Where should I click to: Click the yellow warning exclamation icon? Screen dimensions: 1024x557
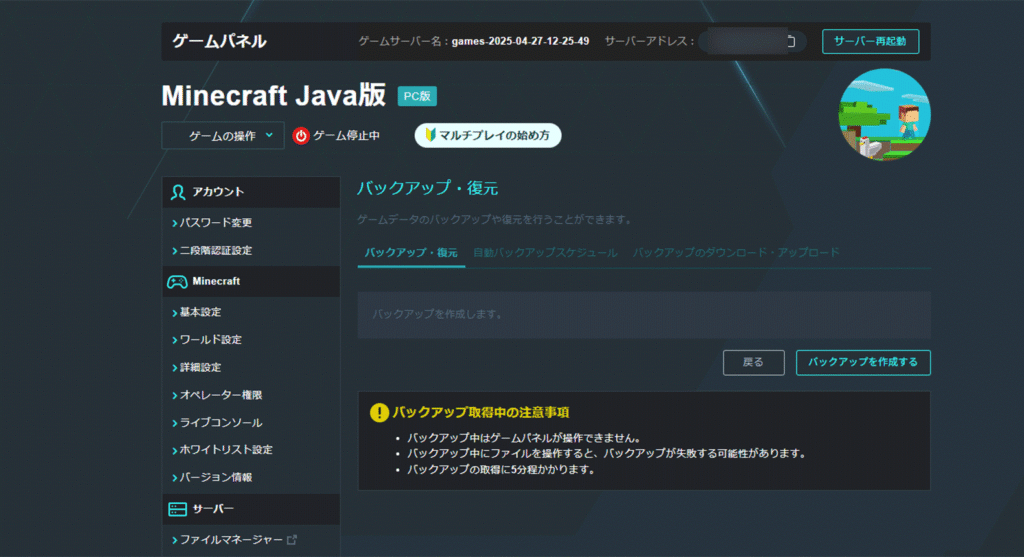[379, 413]
